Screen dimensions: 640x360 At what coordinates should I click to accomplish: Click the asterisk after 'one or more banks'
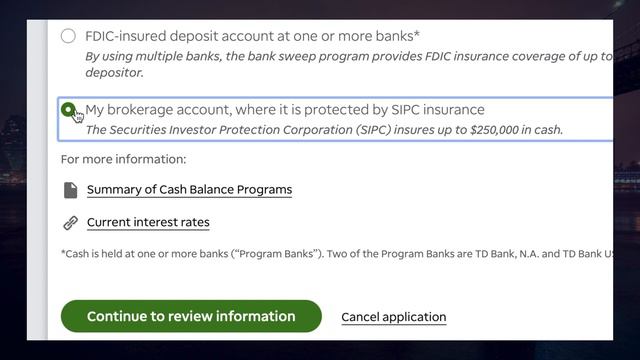417,33
